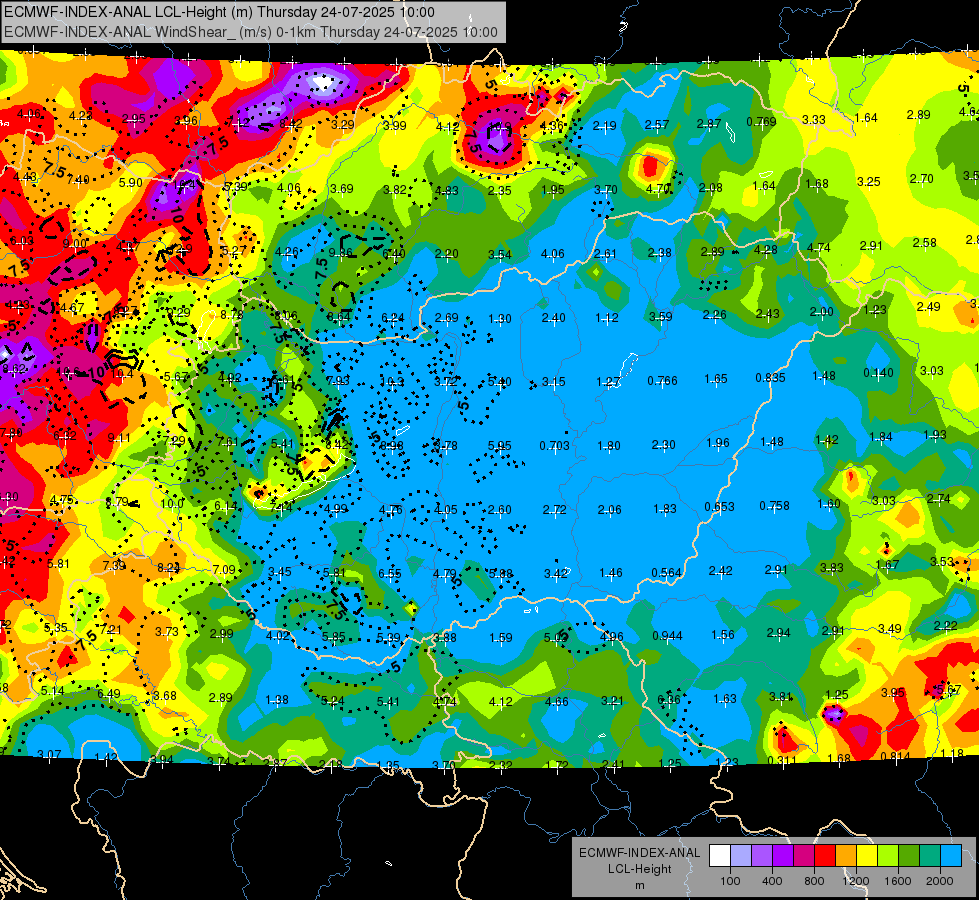The height and width of the screenshot is (900, 979).
Task: Click the light lavender legend swatch
Action: 741,856
